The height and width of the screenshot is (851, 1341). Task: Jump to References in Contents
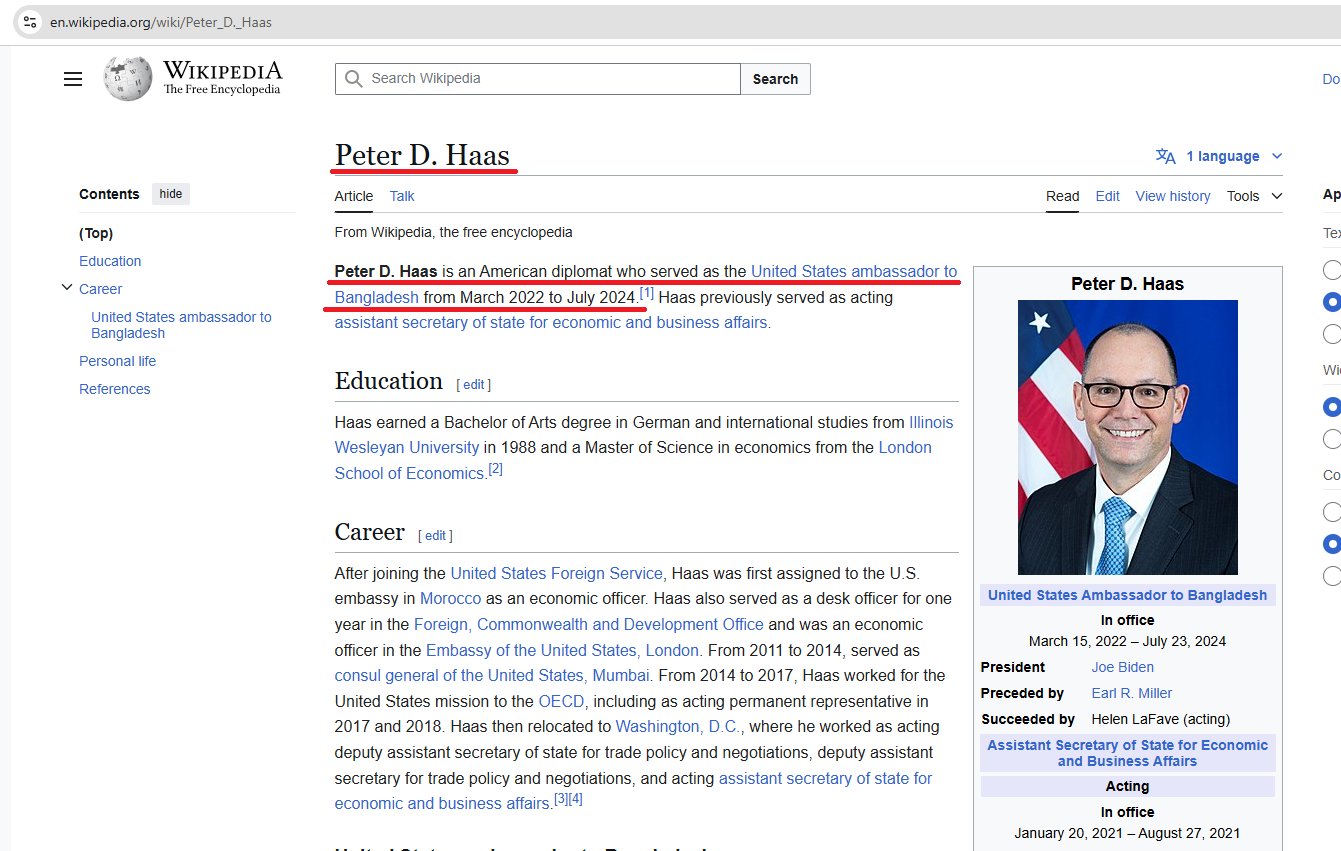[115, 389]
